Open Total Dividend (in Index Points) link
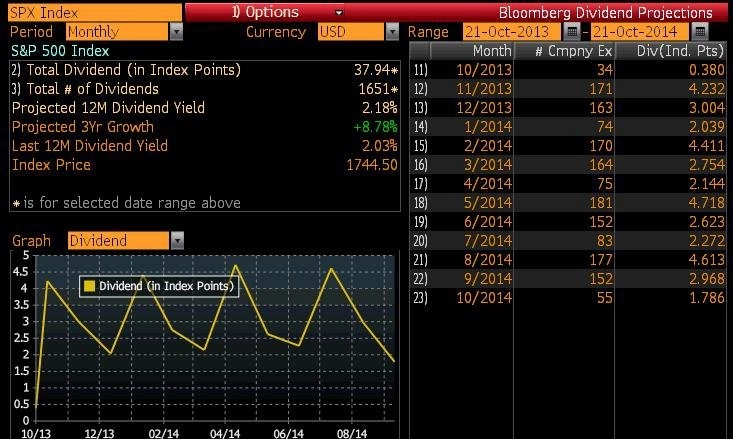Viewport: 733px width, 439px height. pyautogui.click(x=126, y=70)
